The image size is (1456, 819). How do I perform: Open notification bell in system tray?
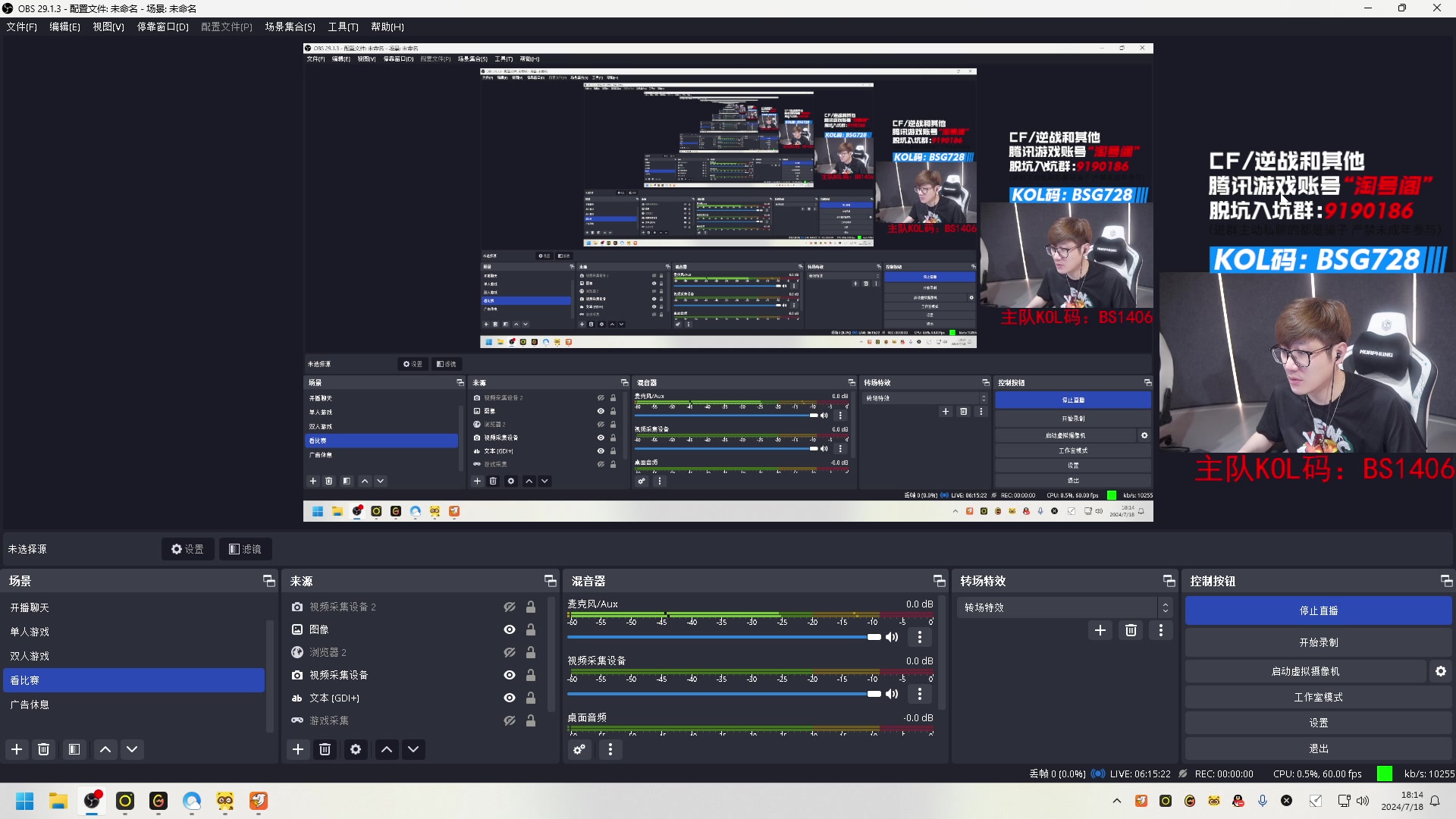click(x=1435, y=801)
